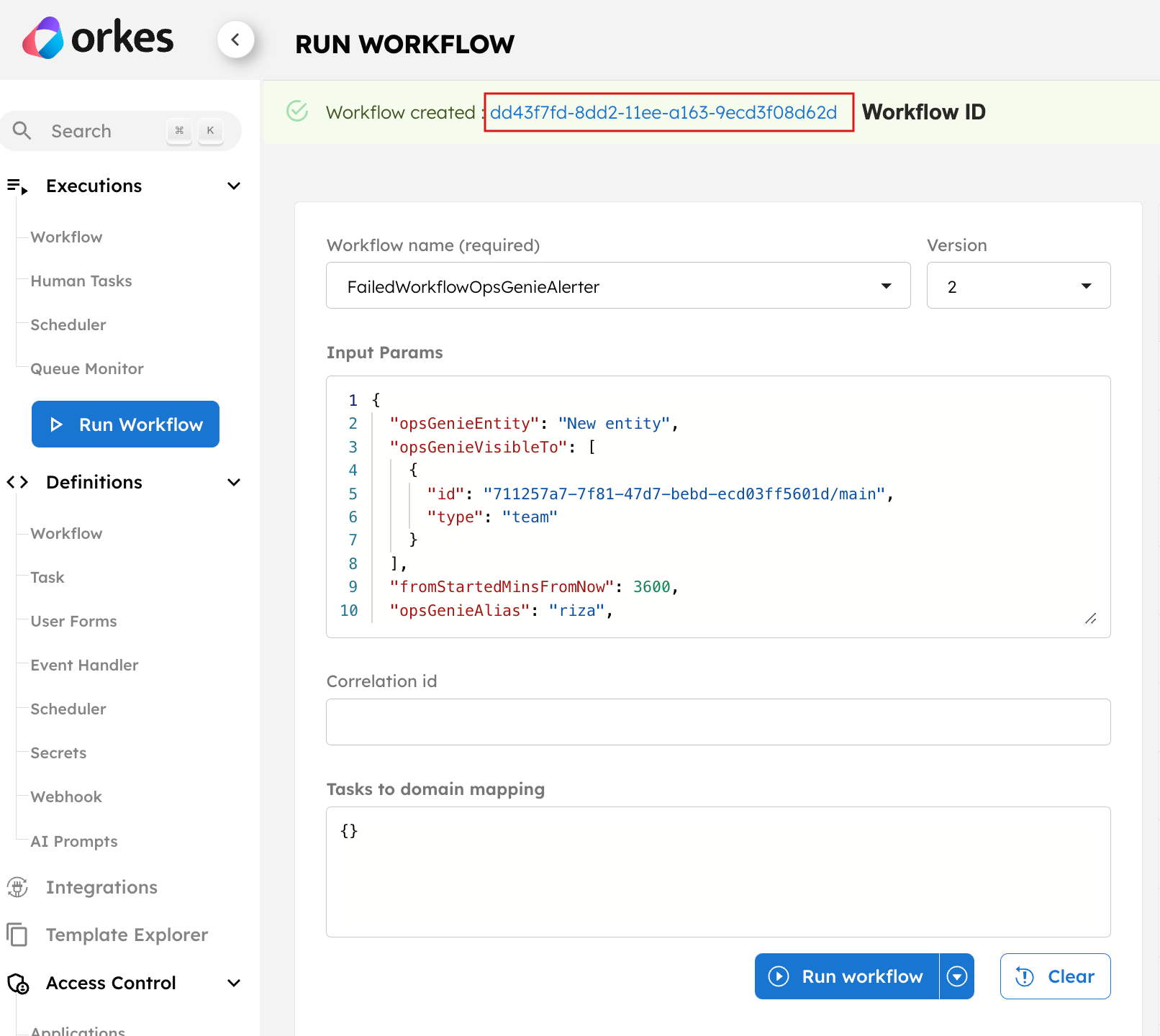The image size is (1160, 1036).
Task: Select Queue Monitor in the sidebar
Action: pos(86,368)
